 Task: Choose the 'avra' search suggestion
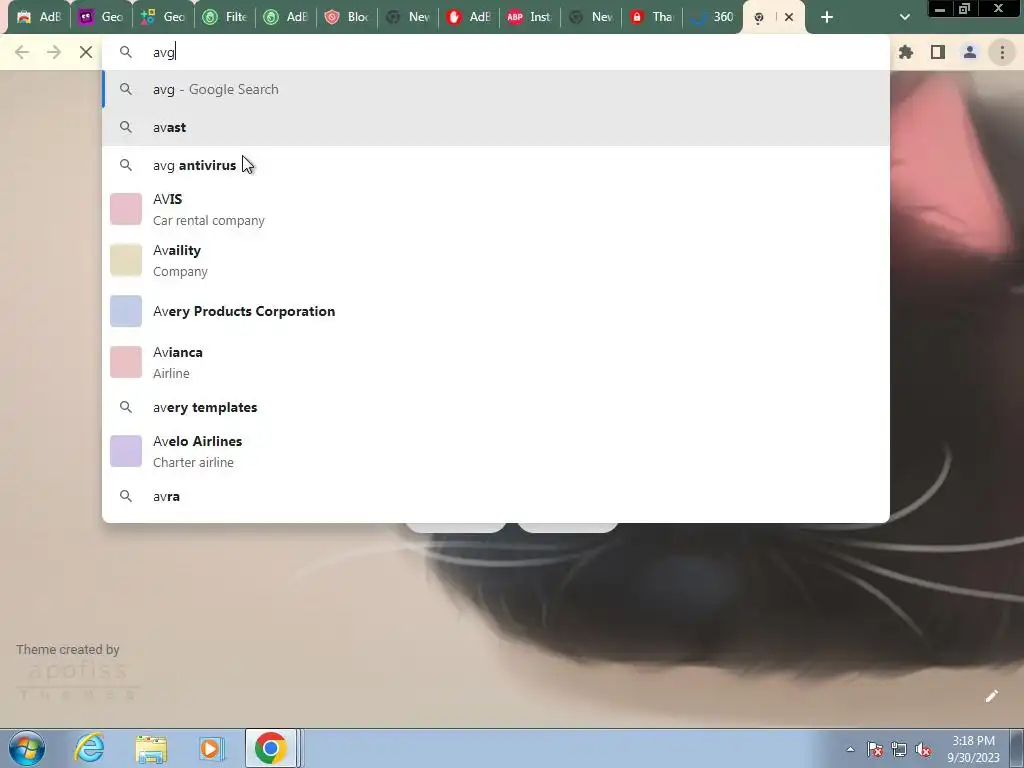(496, 496)
